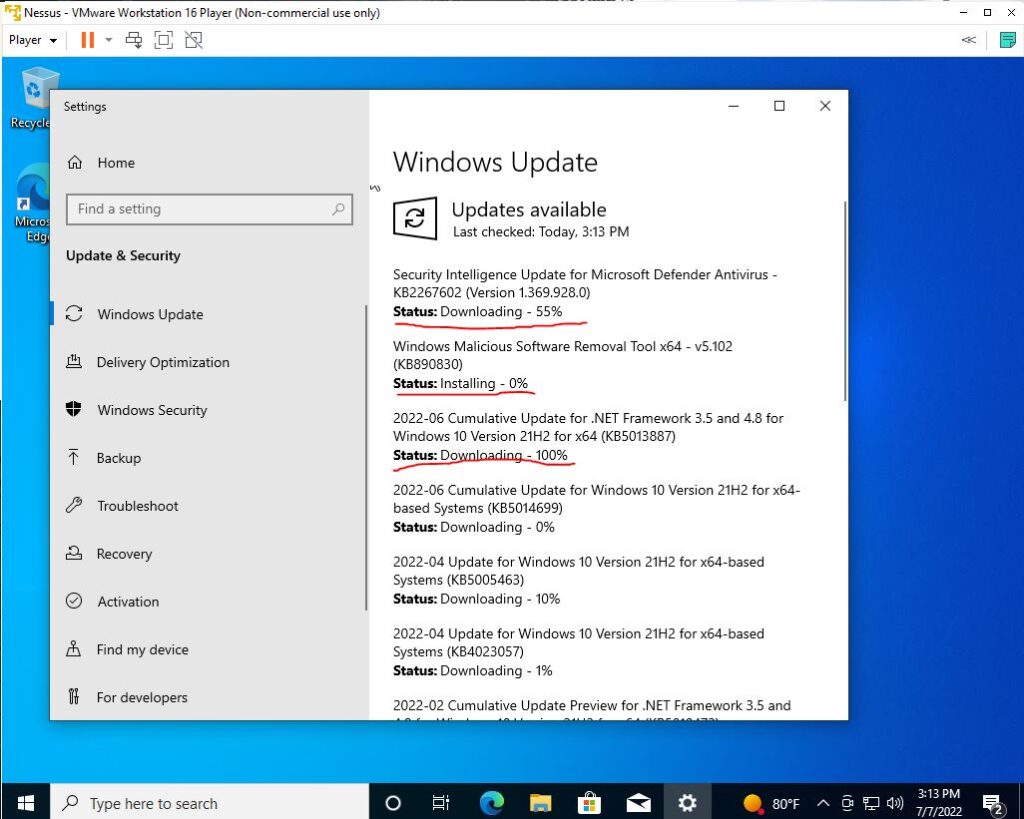1024x819 pixels.
Task: Click the Update & Security heading
Action: click(123, 255)
